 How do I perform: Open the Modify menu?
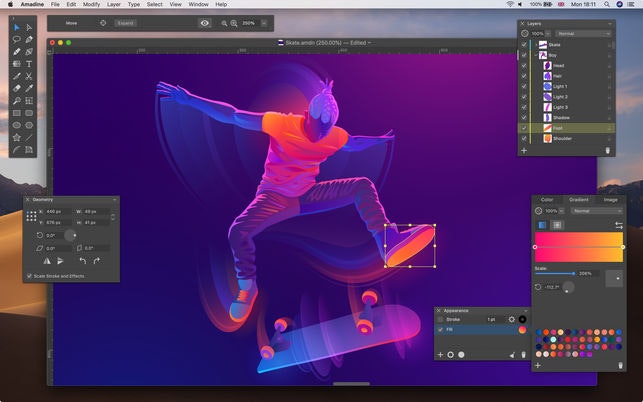tap(91, 5)
